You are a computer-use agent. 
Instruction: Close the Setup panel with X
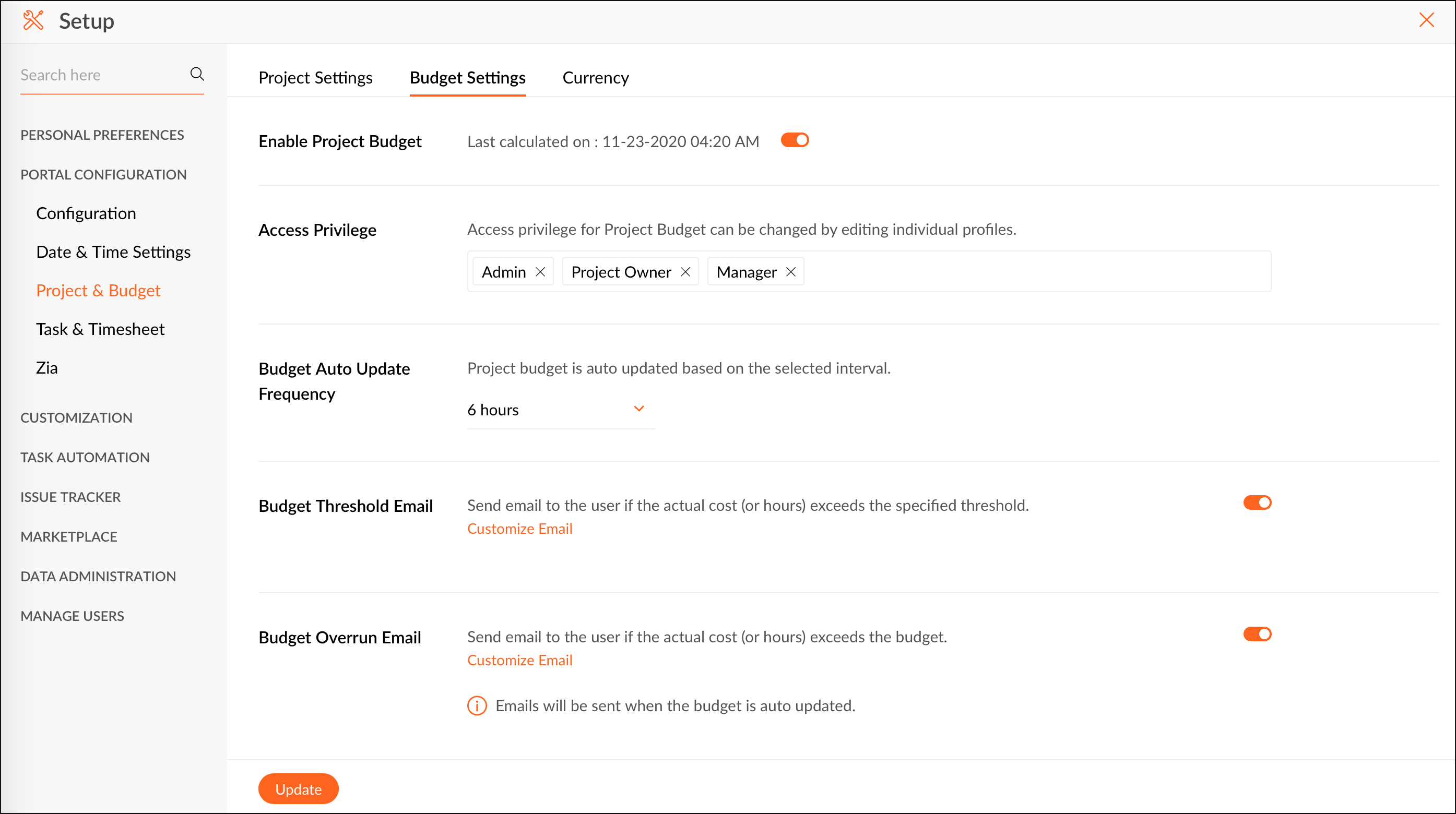pyautogui.click(x=1426, y=20)
